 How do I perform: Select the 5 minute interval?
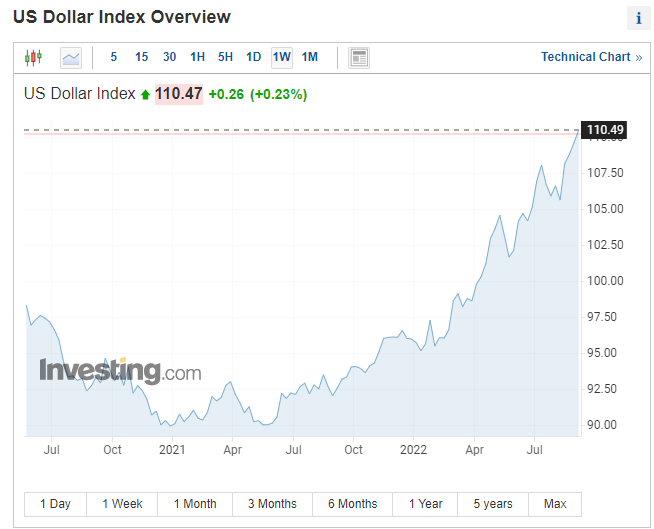[x=114, y=57]
